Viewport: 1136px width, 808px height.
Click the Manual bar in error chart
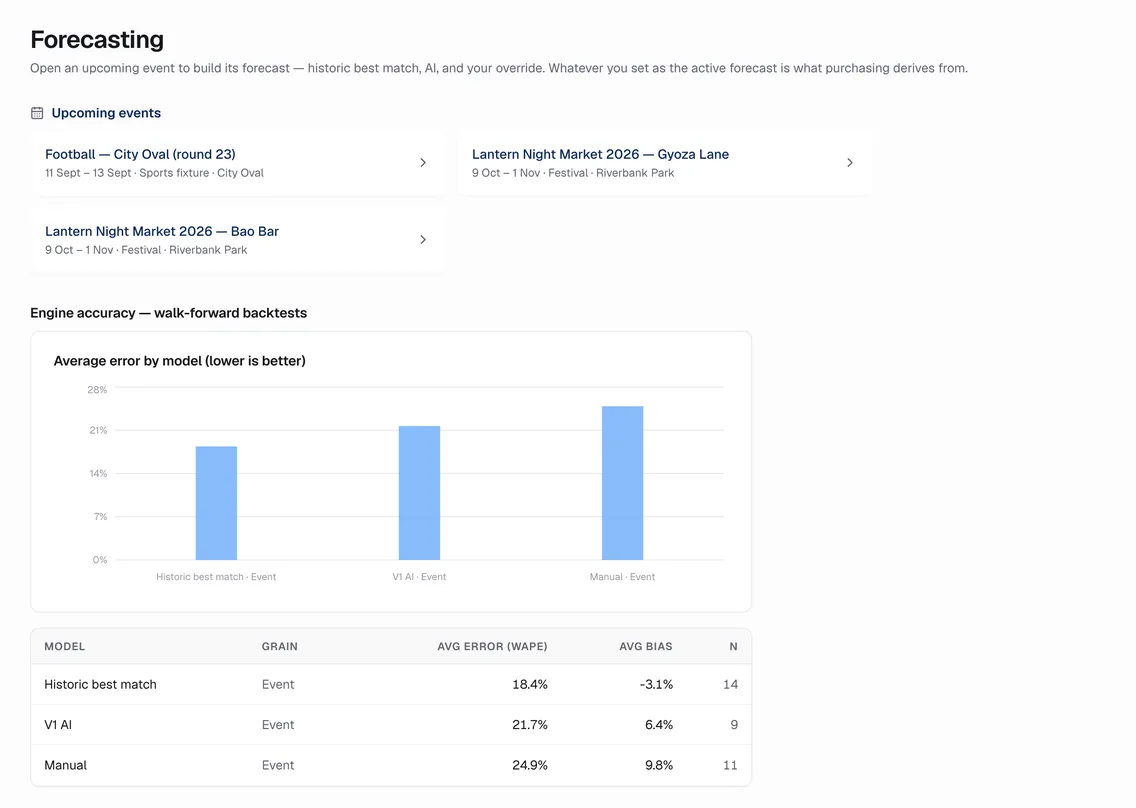[x=622, y=483]
